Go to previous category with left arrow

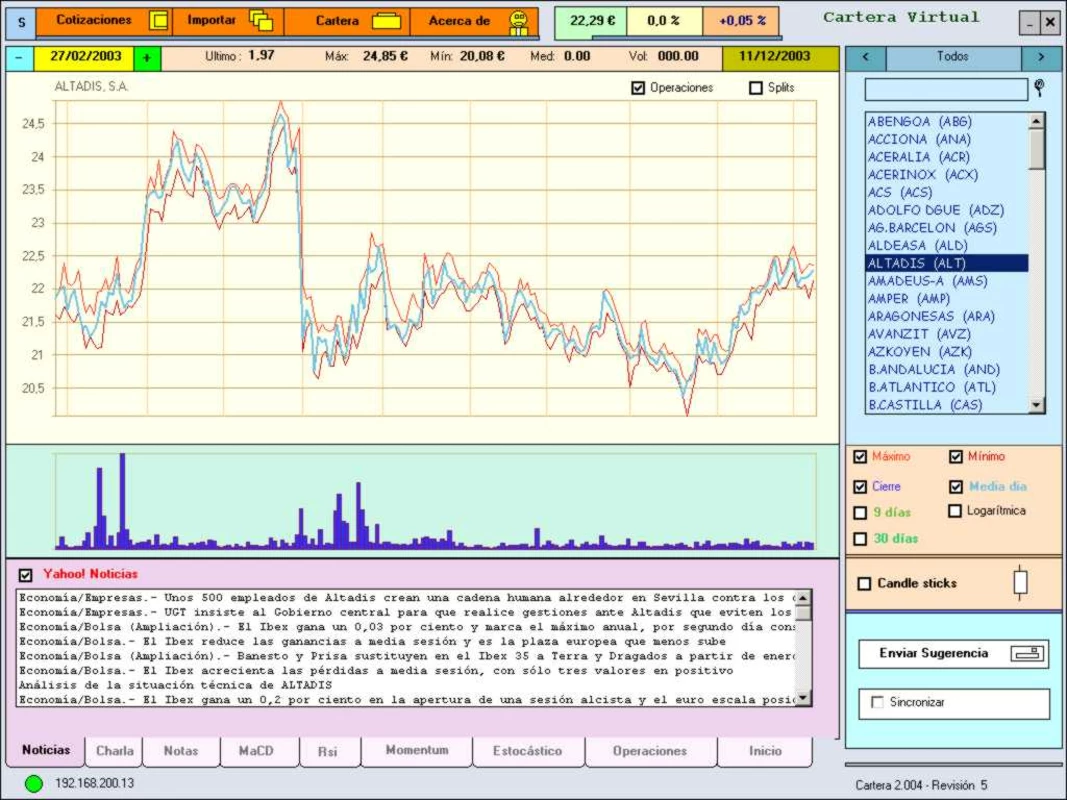click(866, 57)
